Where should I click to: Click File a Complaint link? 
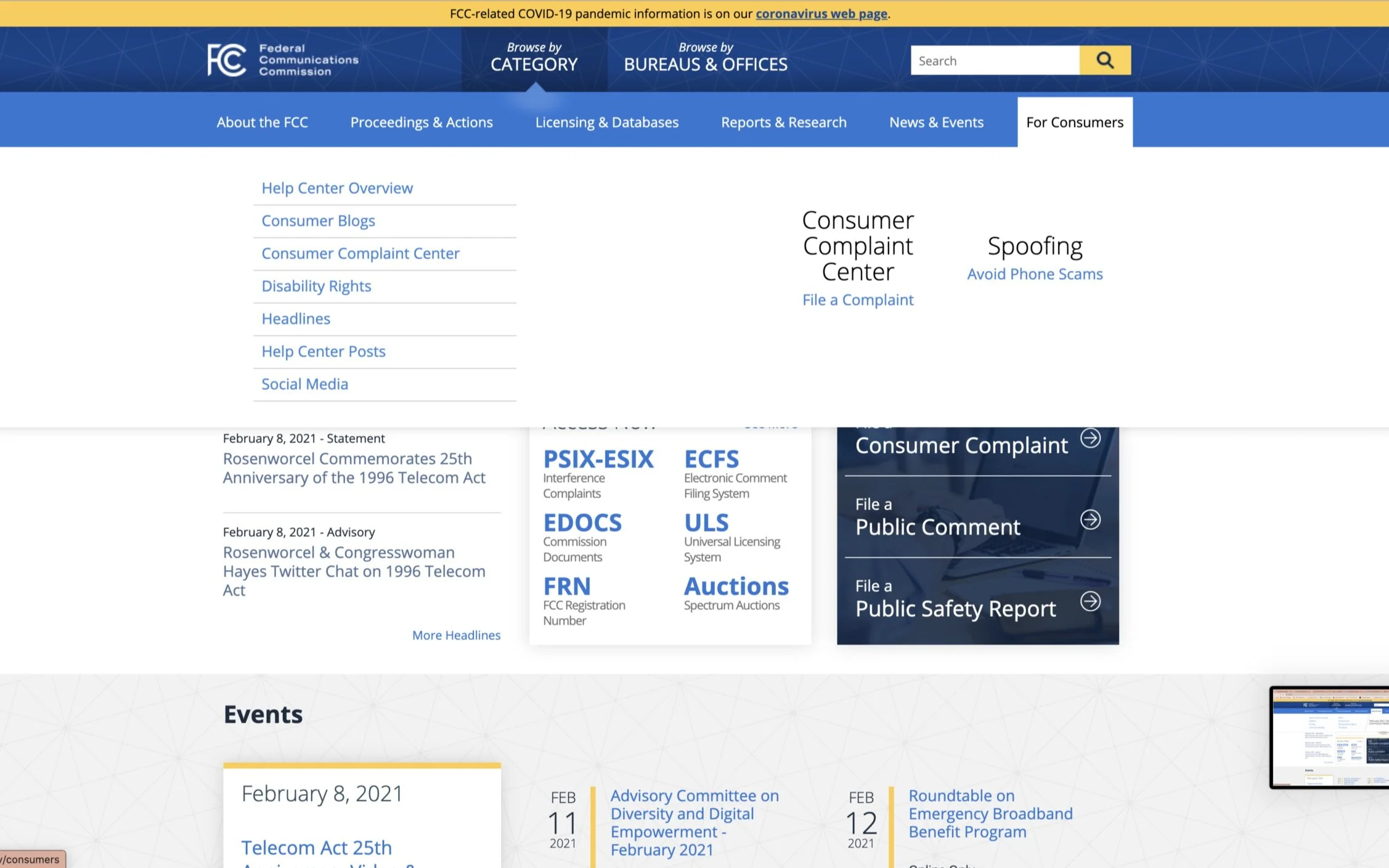857,299
